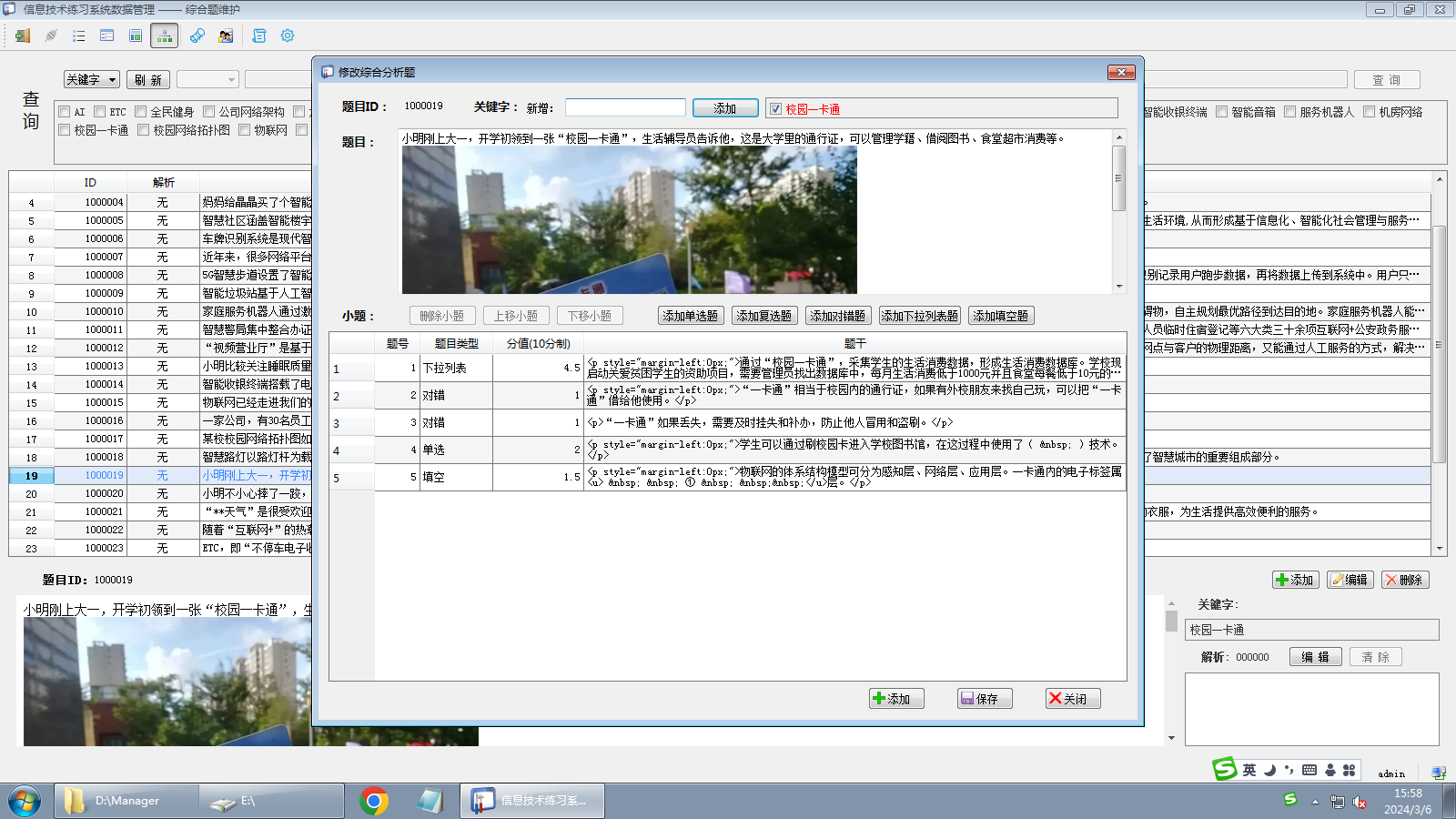Select the org chart toolbar icon
This screenshot has width=1456, height=819.
(x=164, y=35)
